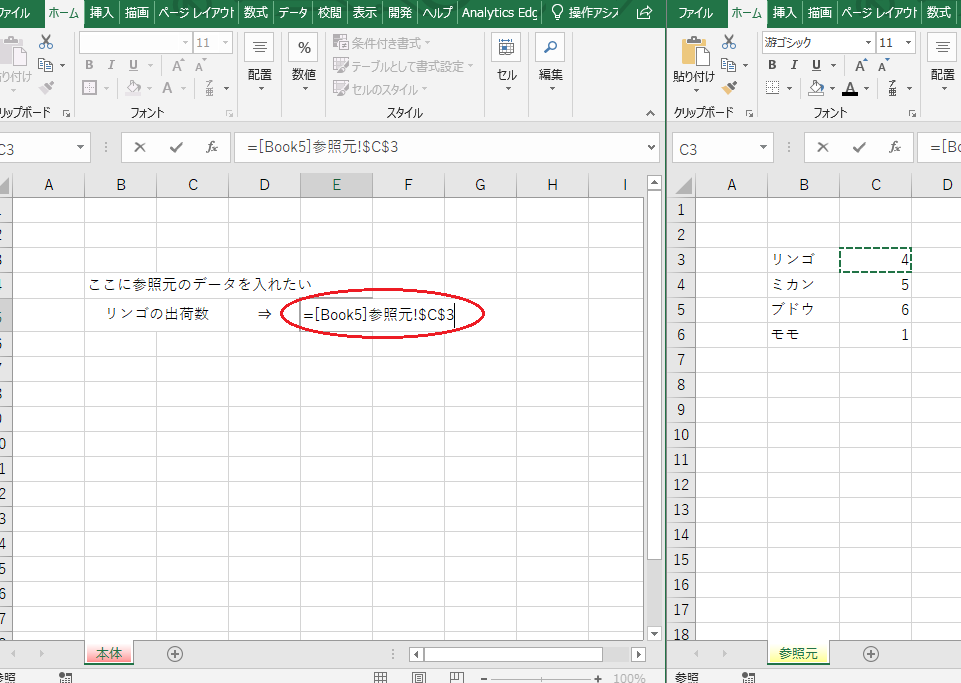Open 条件付き書式 conditional formatting menu
961x683 pixels.
[381, 43]
